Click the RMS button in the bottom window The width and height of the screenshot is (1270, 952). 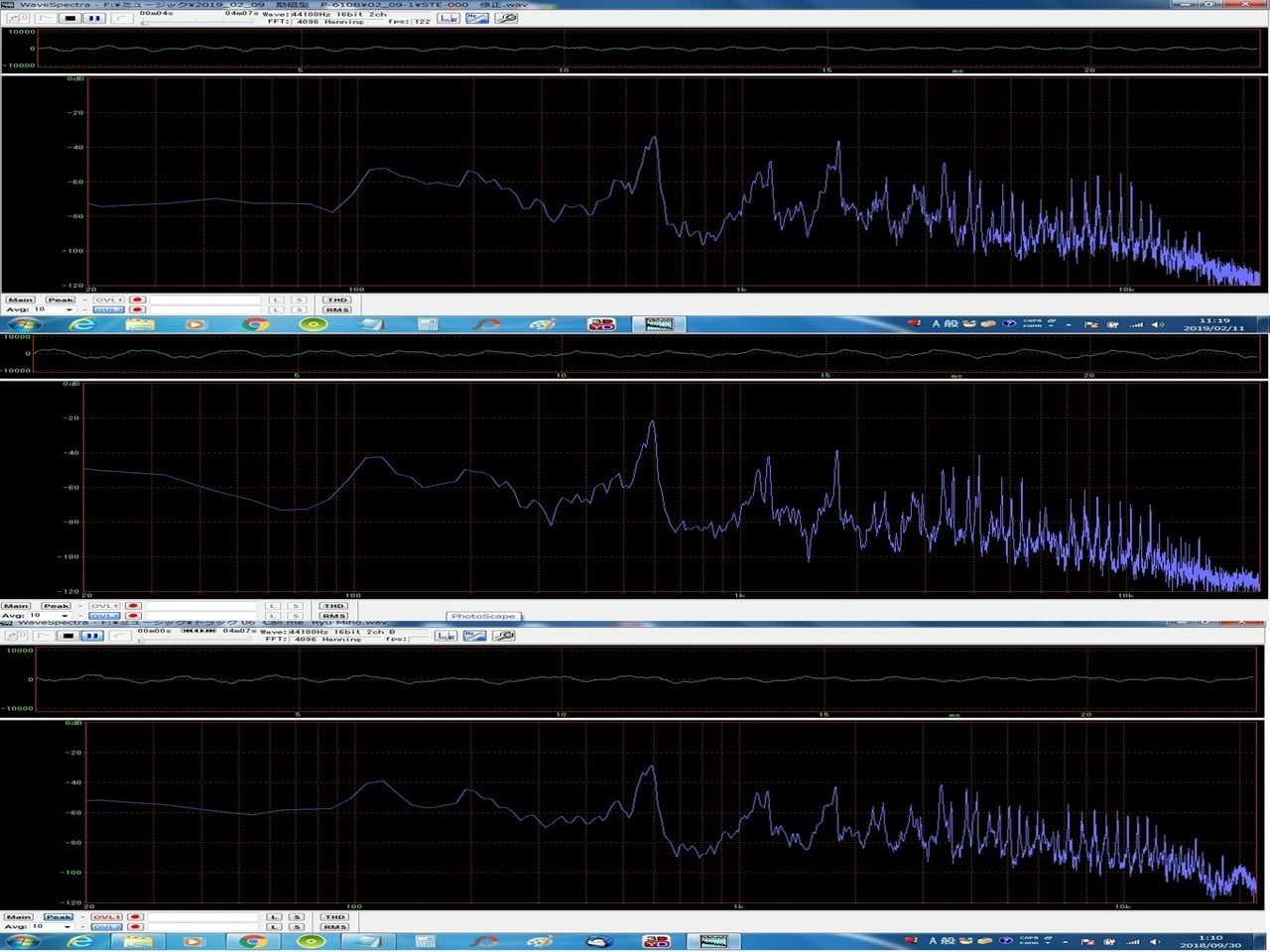pyautogui.click(x=334, y=927)
